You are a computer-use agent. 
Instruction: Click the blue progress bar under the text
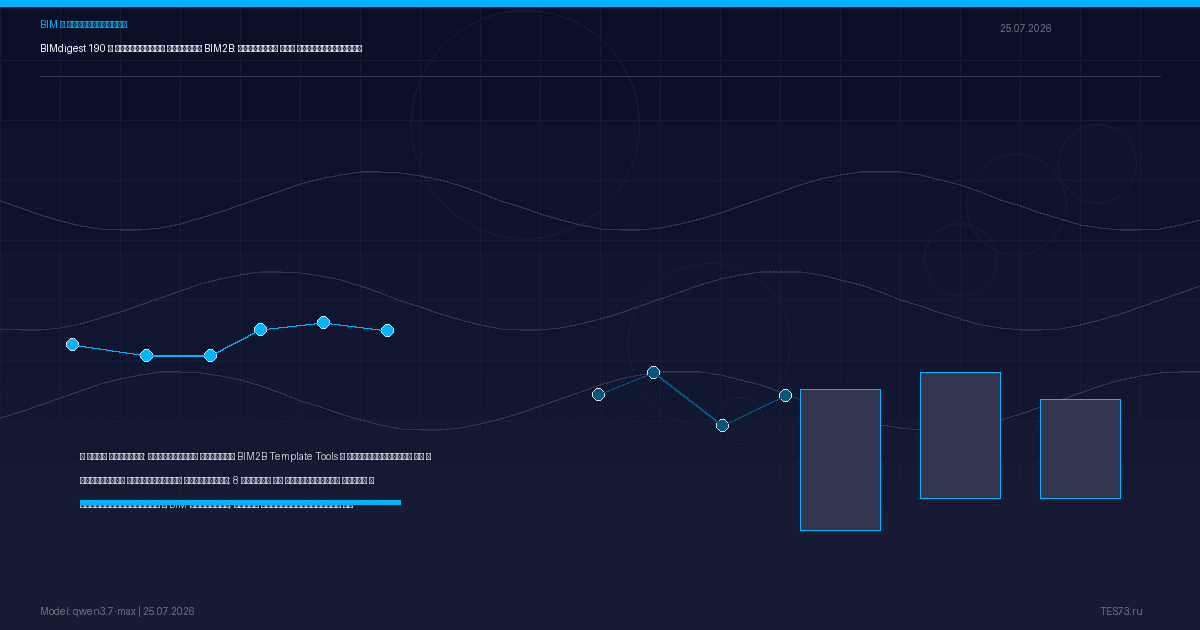(x=240, y=503)
